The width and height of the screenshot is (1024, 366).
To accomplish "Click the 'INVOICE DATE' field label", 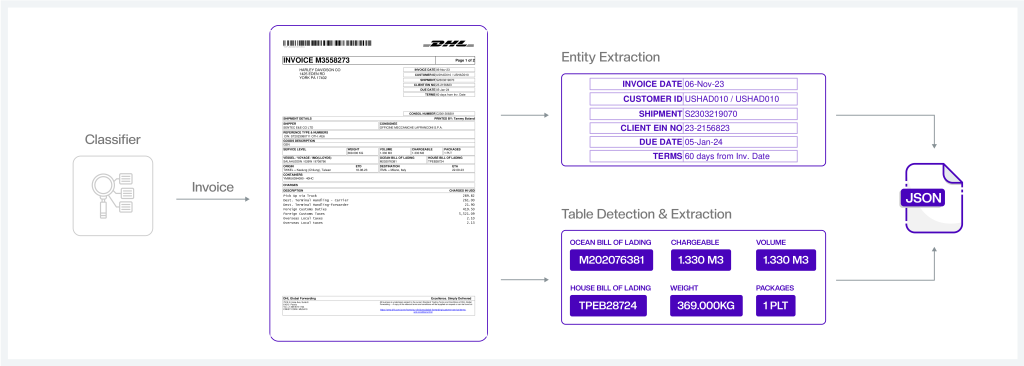I will (651, 84).
